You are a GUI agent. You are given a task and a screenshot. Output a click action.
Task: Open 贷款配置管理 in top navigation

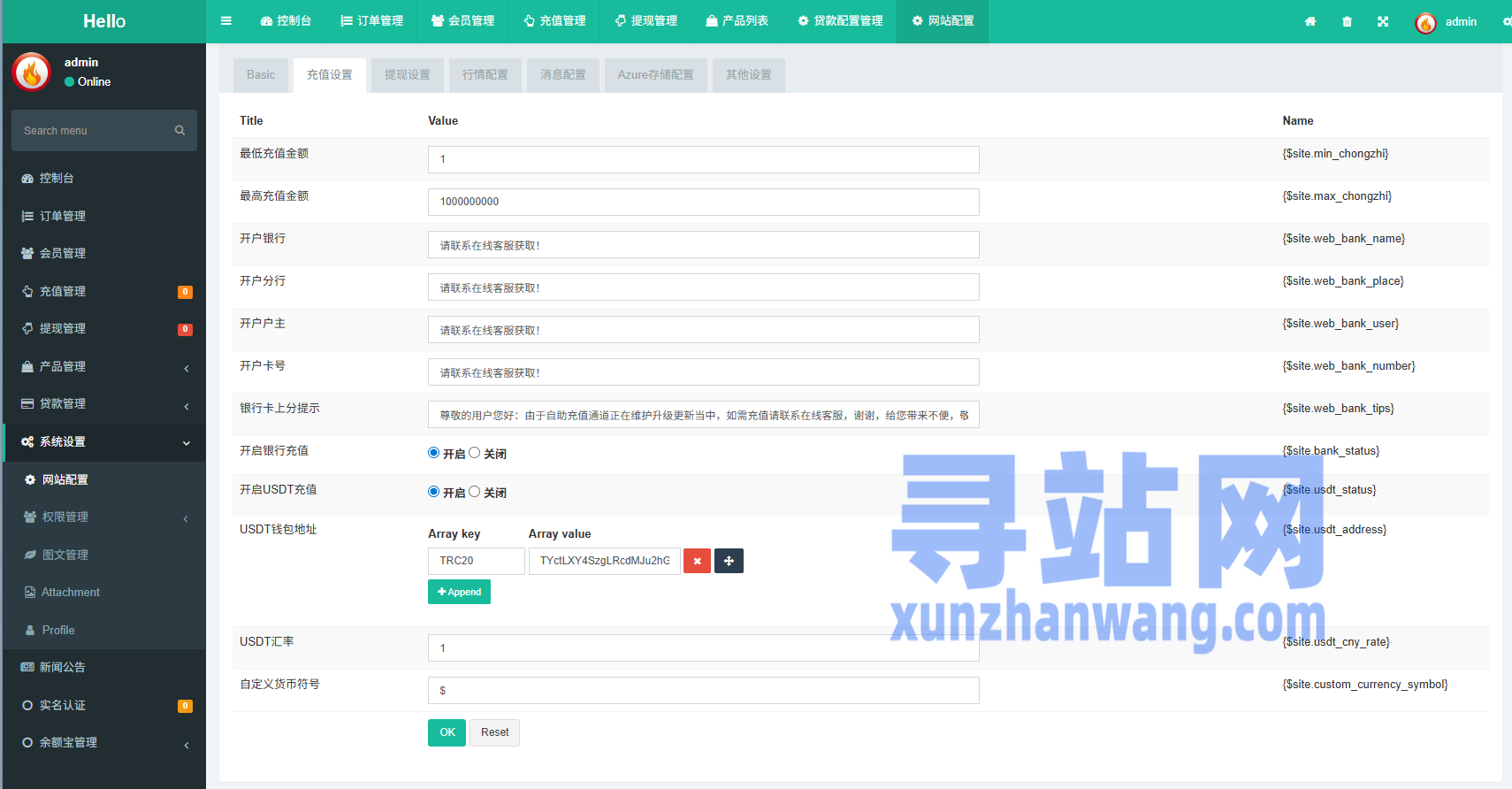840,21
